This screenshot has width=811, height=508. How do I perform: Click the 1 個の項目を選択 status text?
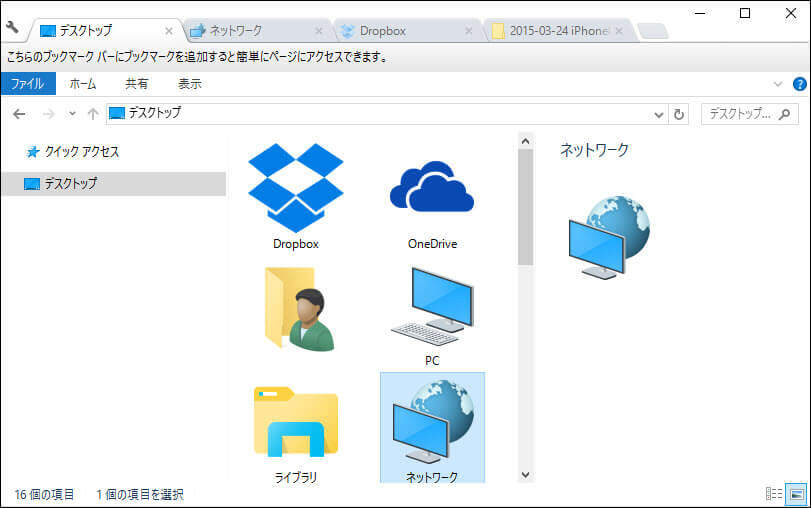pyautogui.click(x=140, y=495)
